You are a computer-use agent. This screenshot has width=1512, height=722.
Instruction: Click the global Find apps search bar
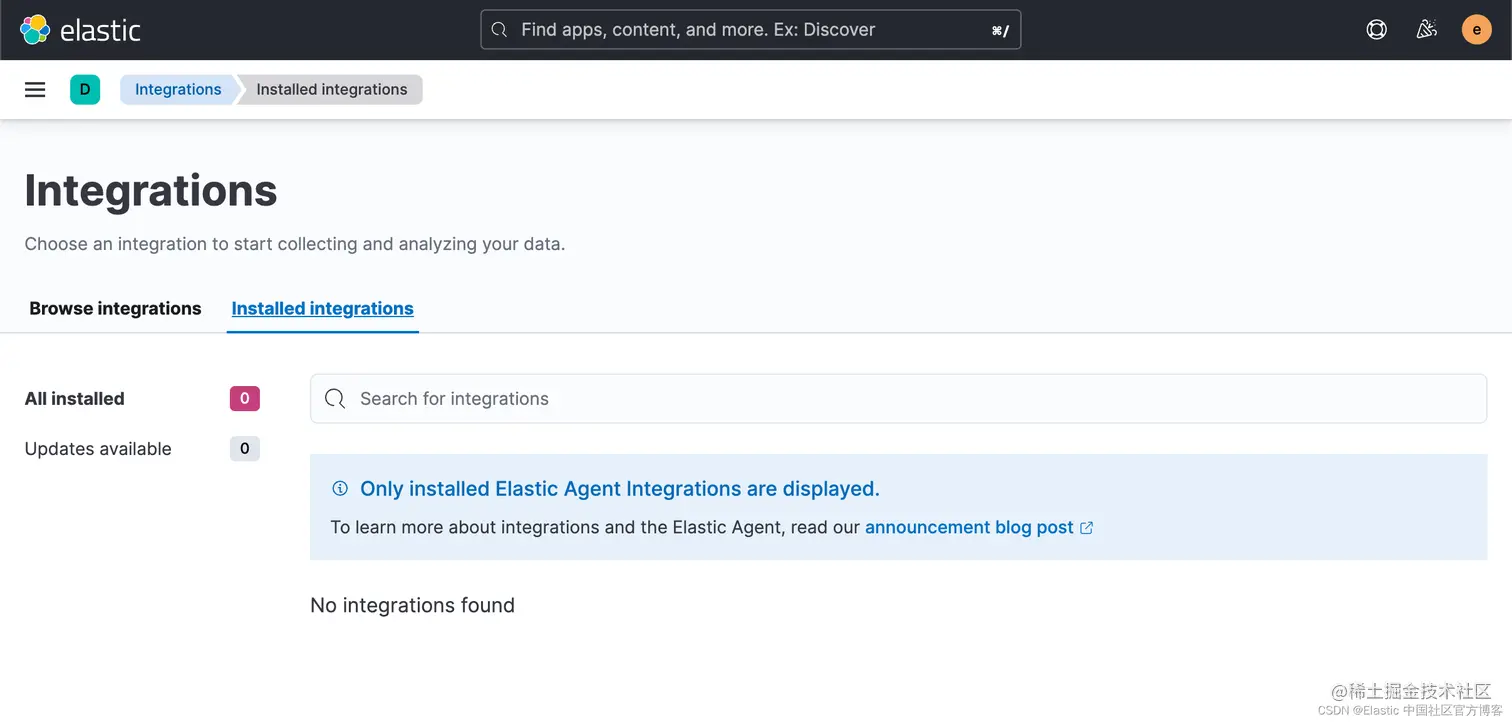750,30
